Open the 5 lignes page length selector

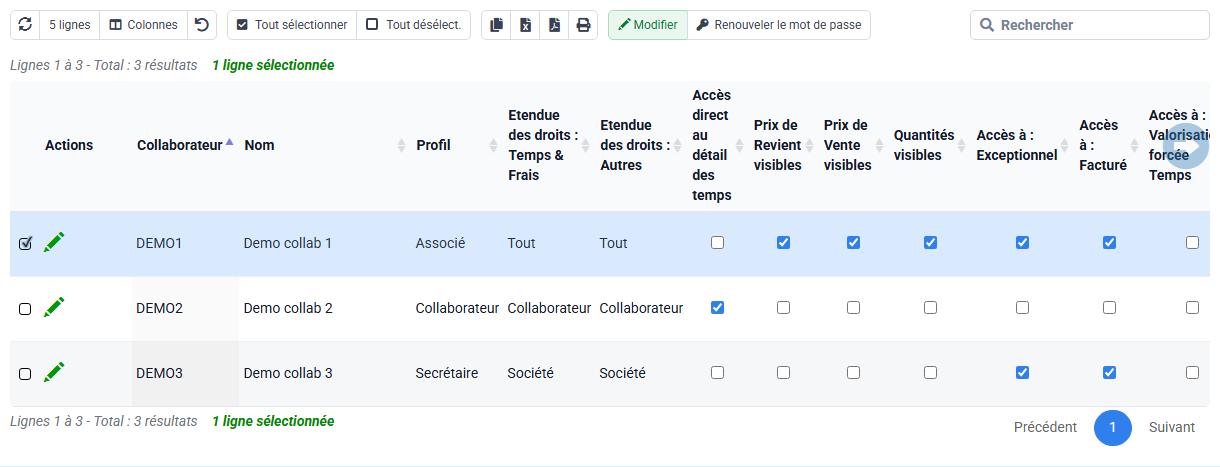point(69,25)
